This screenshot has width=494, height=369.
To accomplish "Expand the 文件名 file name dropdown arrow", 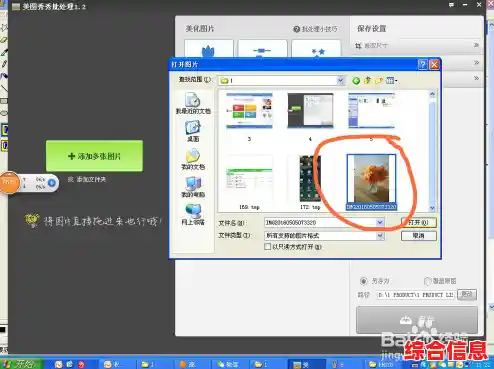I will pyautogui.click(x=380, y=222).
